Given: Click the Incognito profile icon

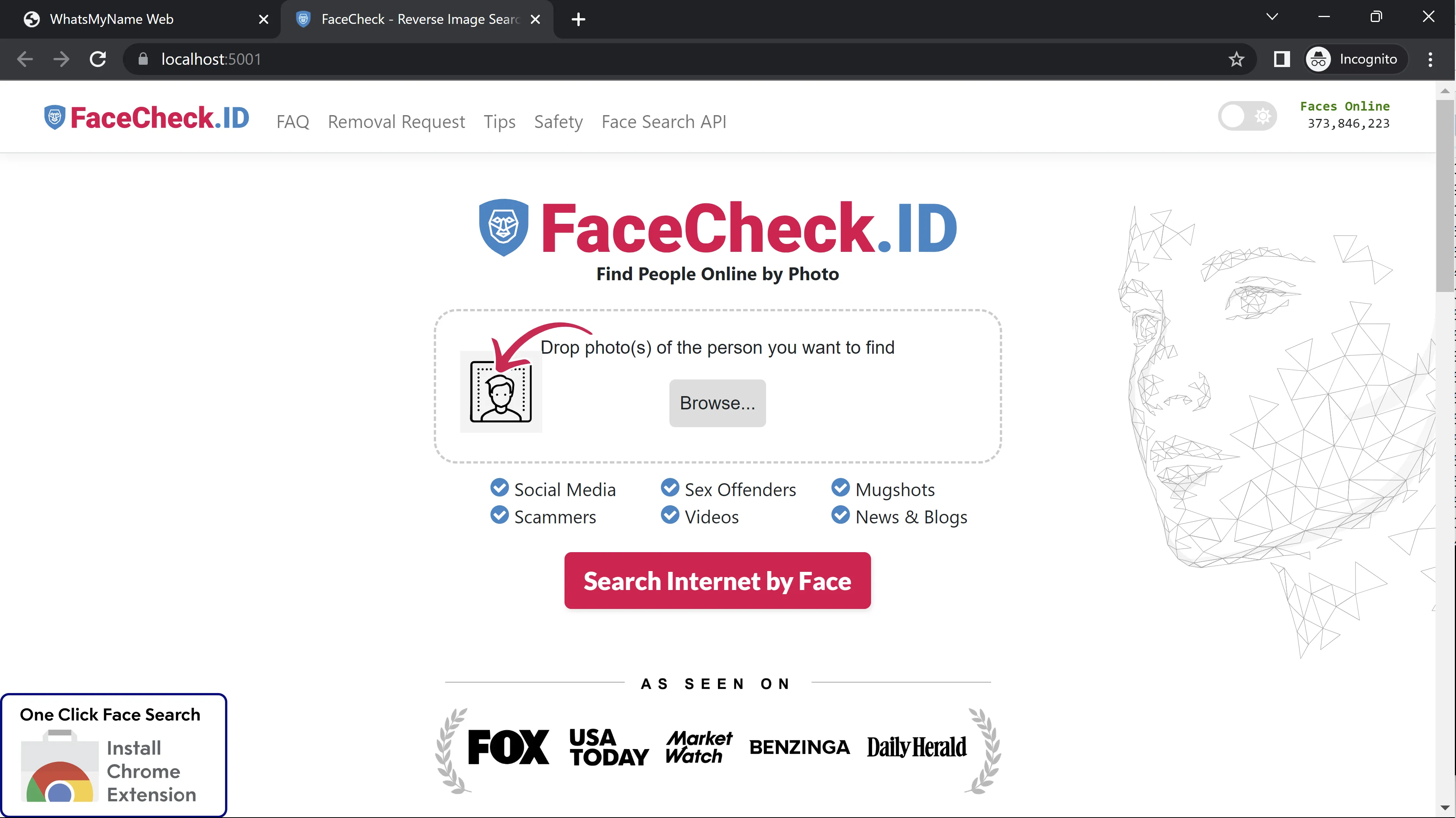Looking at the screenshot, I should click(x=1318, y=59).
